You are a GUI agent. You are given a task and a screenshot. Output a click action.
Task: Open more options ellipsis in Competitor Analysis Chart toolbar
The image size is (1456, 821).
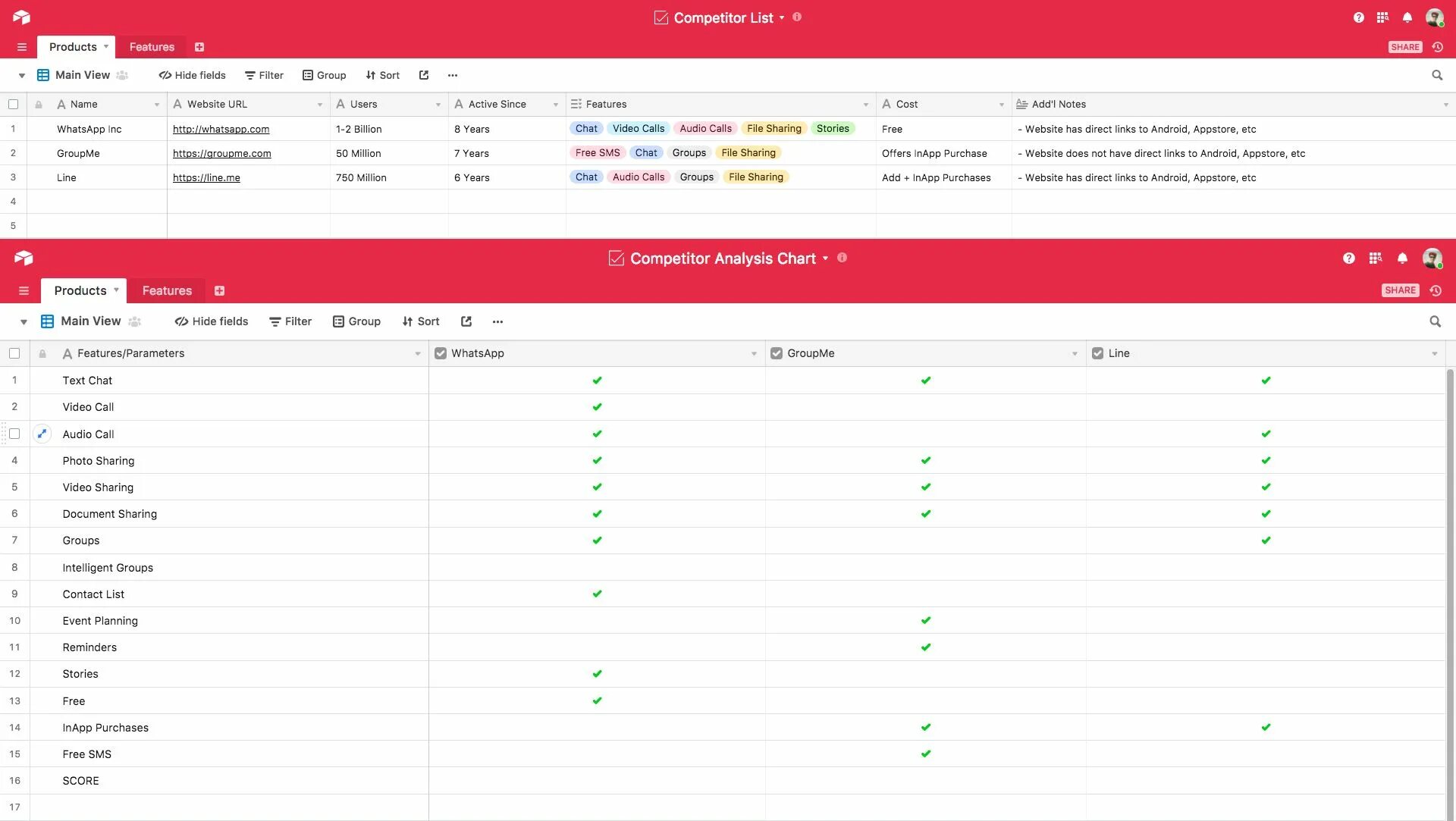(497, 321)
